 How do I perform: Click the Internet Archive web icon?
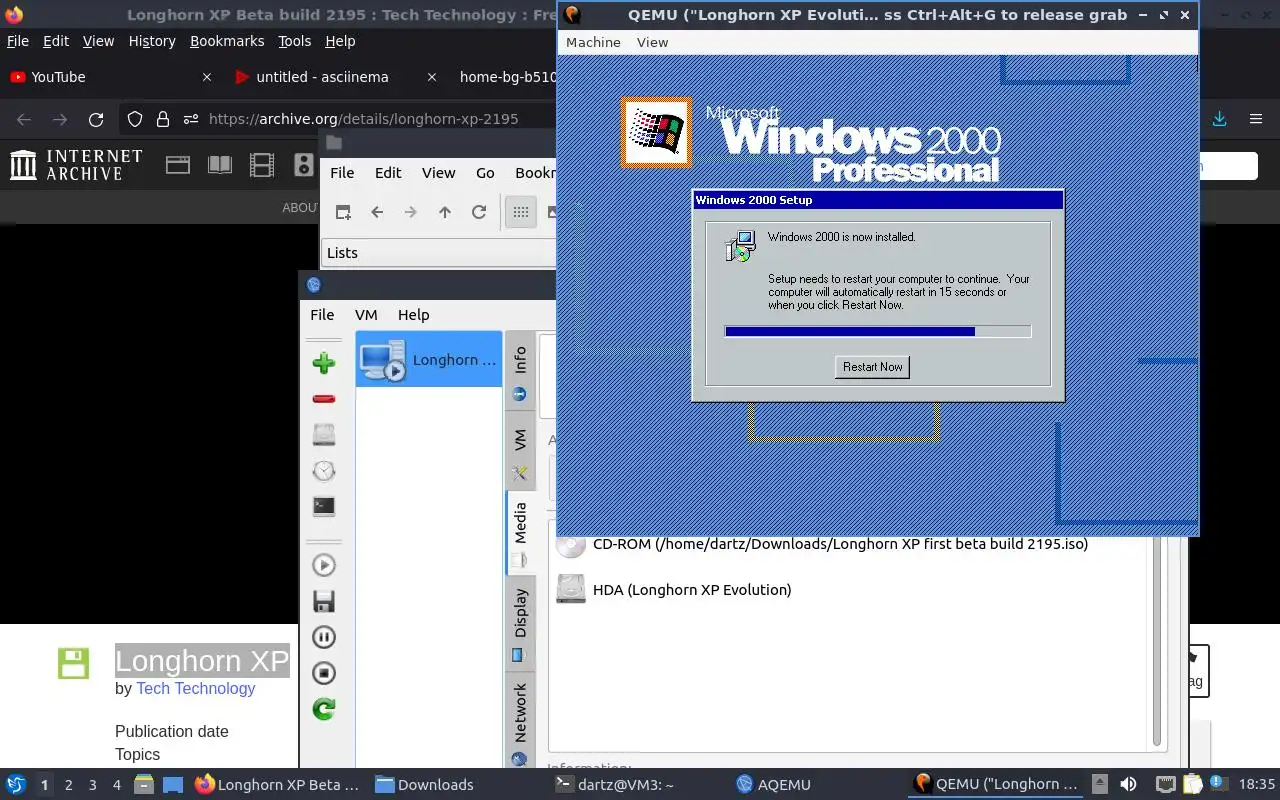[x=178, y=165]
